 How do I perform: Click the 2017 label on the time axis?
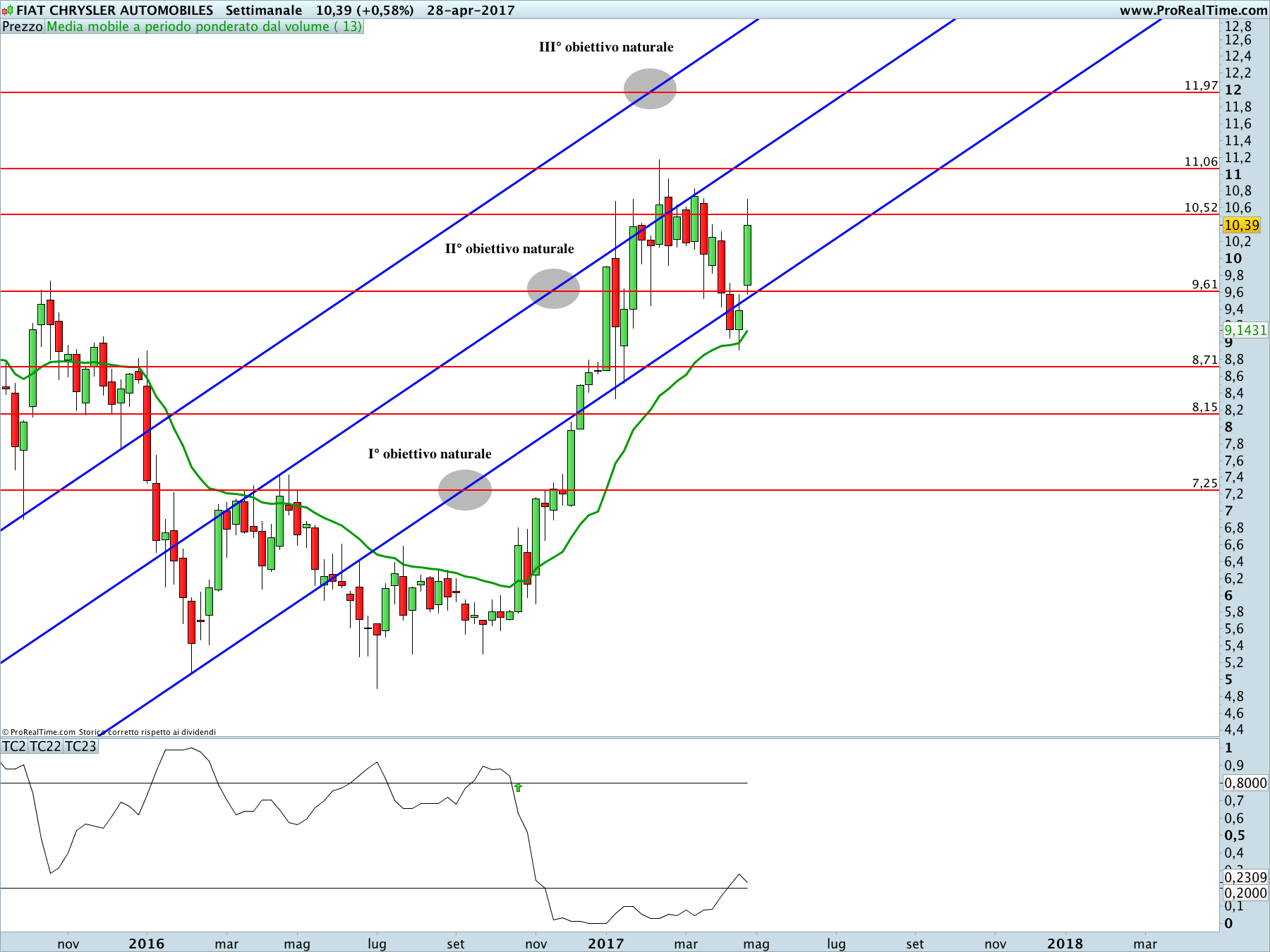pyautogui.click(x=606, y=944)
